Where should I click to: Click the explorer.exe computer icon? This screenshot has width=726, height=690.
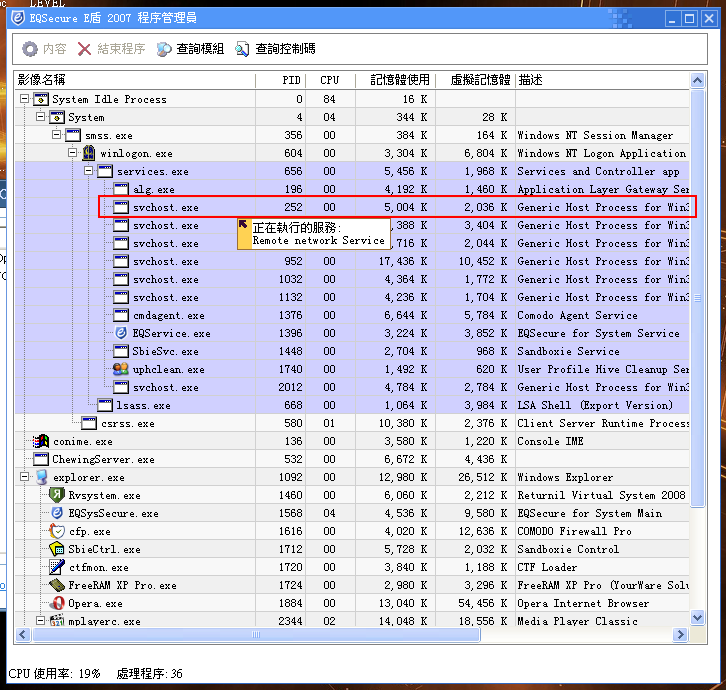click(42, 477)
